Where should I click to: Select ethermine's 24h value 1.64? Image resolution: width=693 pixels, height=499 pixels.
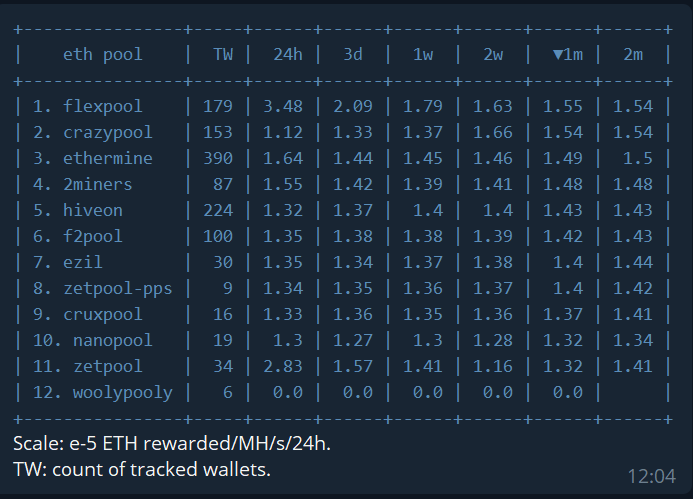pyautogui.click(x=283, y=158)
